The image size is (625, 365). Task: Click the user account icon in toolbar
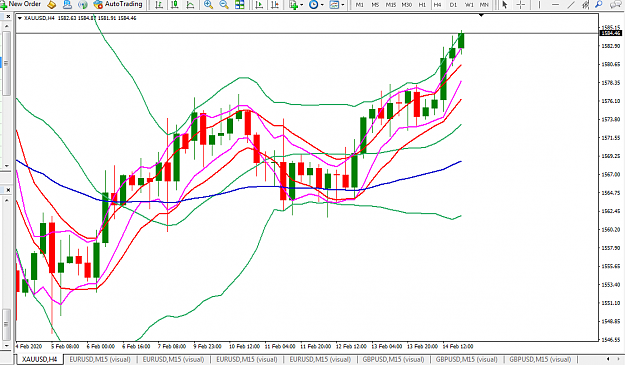click(67, 5)
